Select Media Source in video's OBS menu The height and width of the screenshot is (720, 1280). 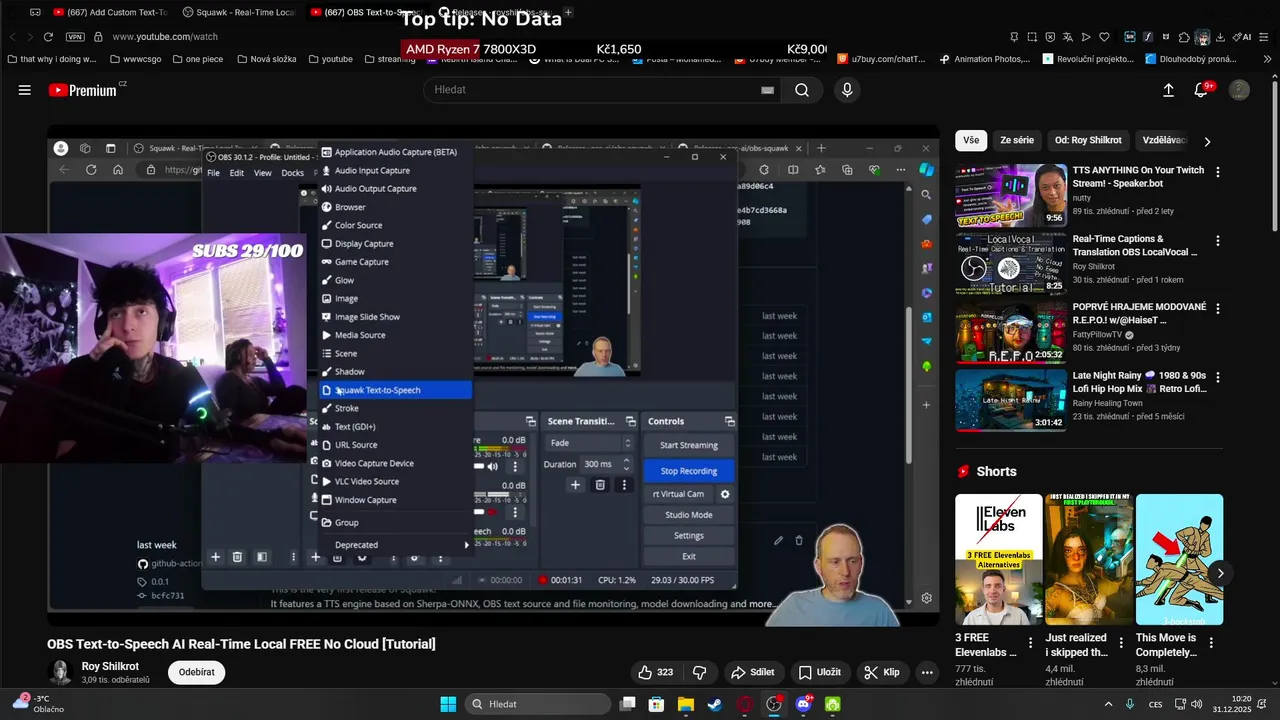[x=395, y=335]
